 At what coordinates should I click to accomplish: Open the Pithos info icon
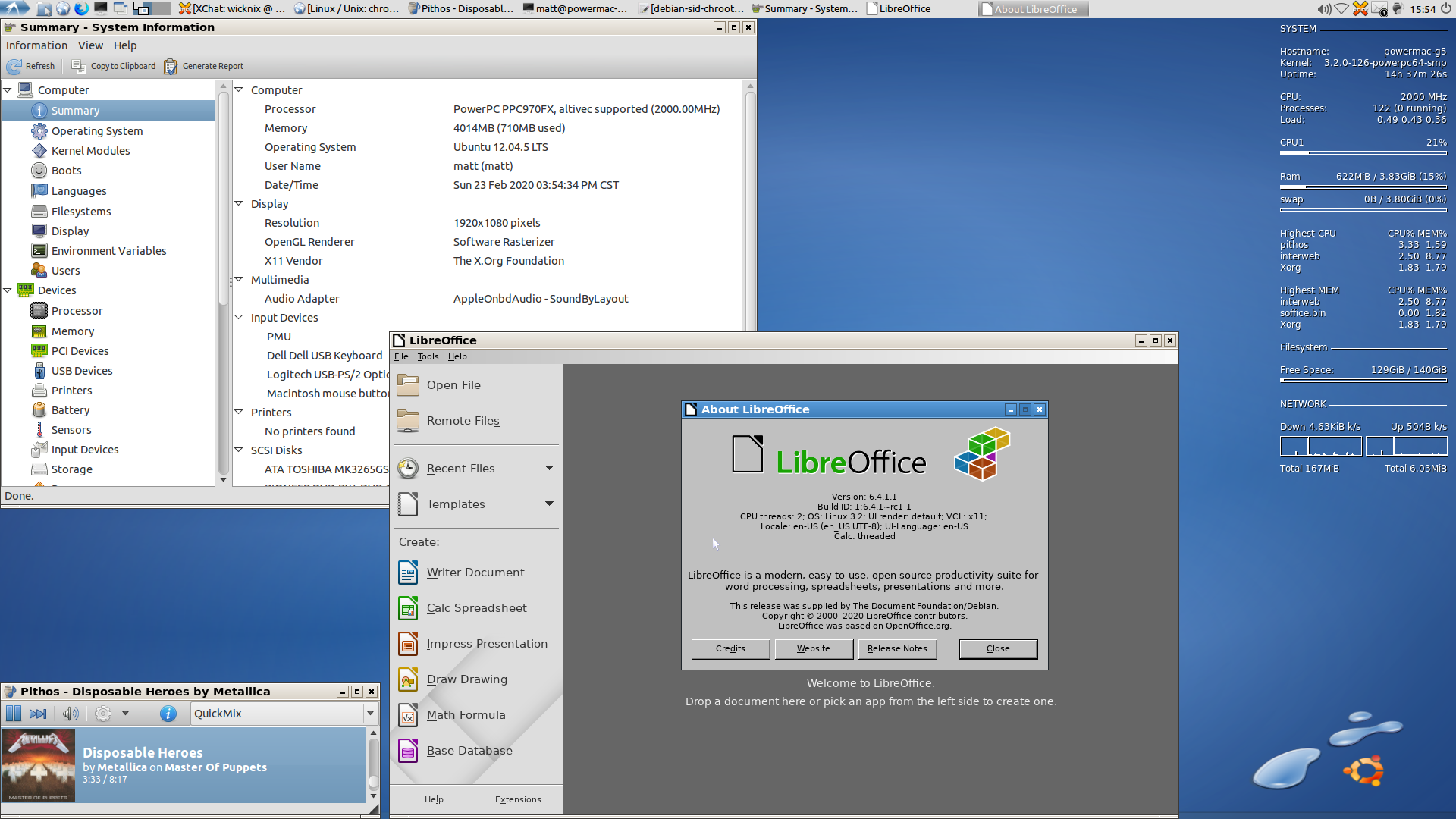click(x=168, y=714)
